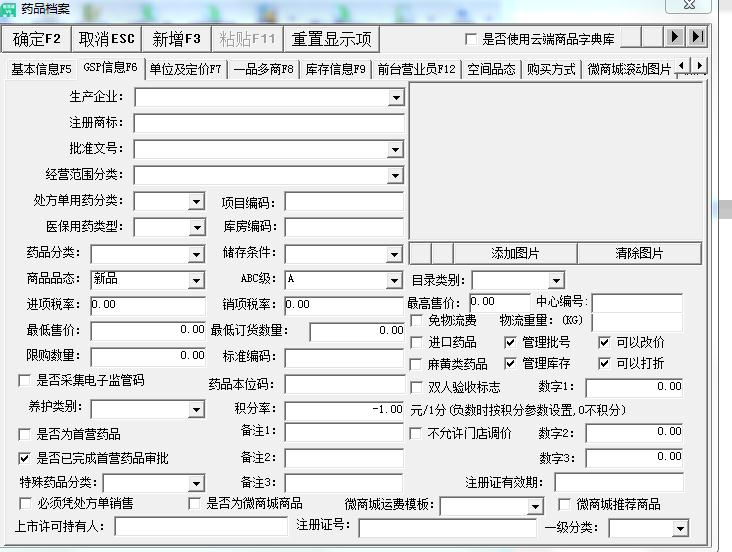Open the 库存信息F9 tab

coord(335,69)
